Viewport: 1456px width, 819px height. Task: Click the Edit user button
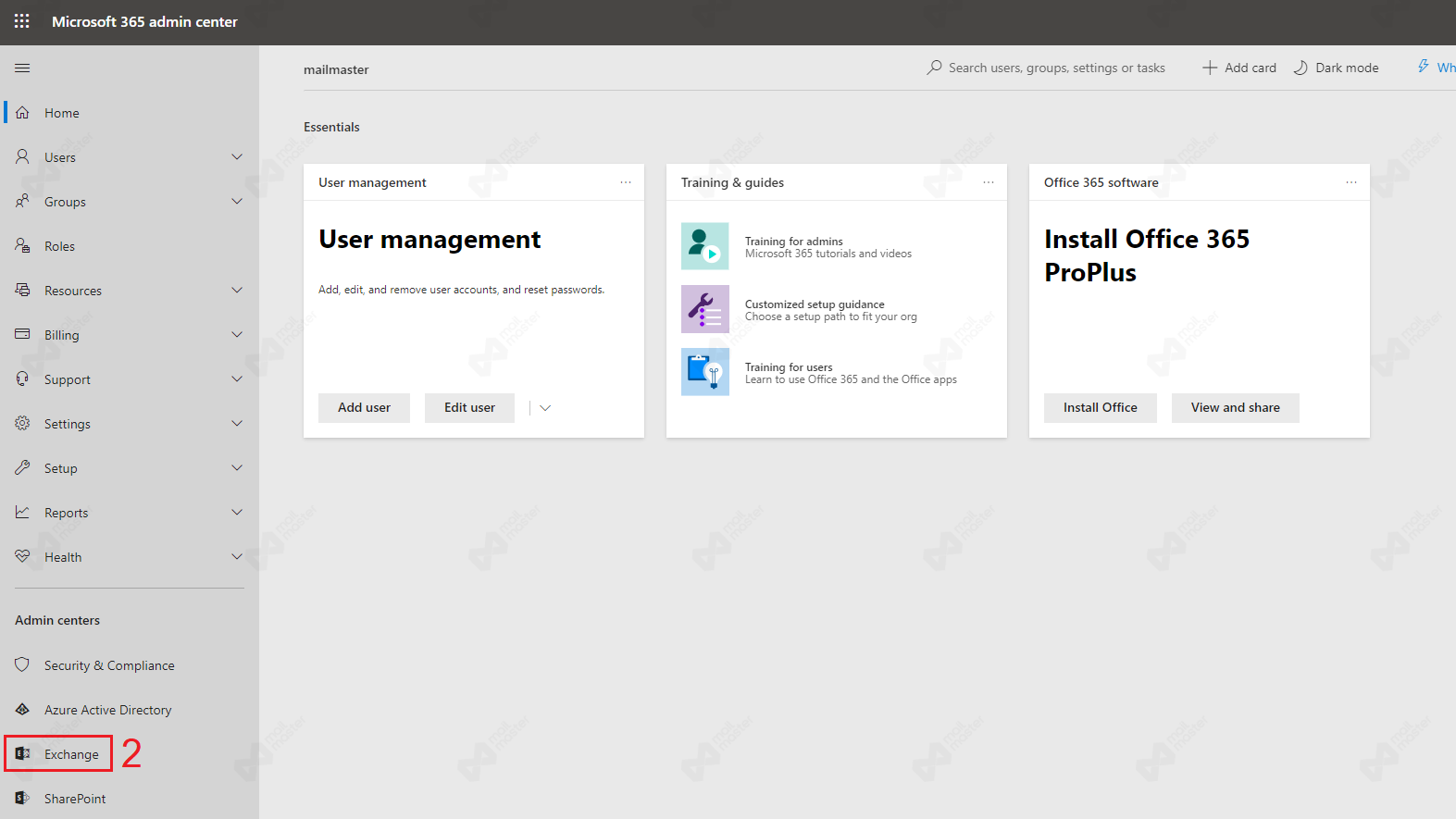[x=469, y=408]
